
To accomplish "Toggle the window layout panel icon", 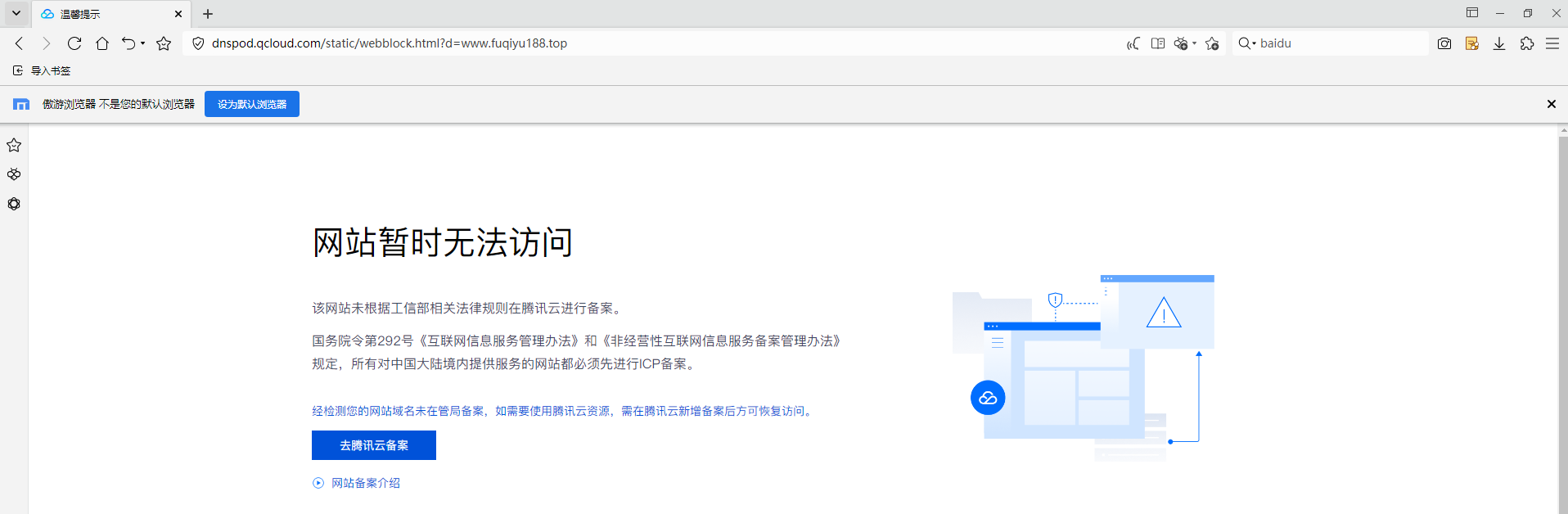I will point(1472,13).
